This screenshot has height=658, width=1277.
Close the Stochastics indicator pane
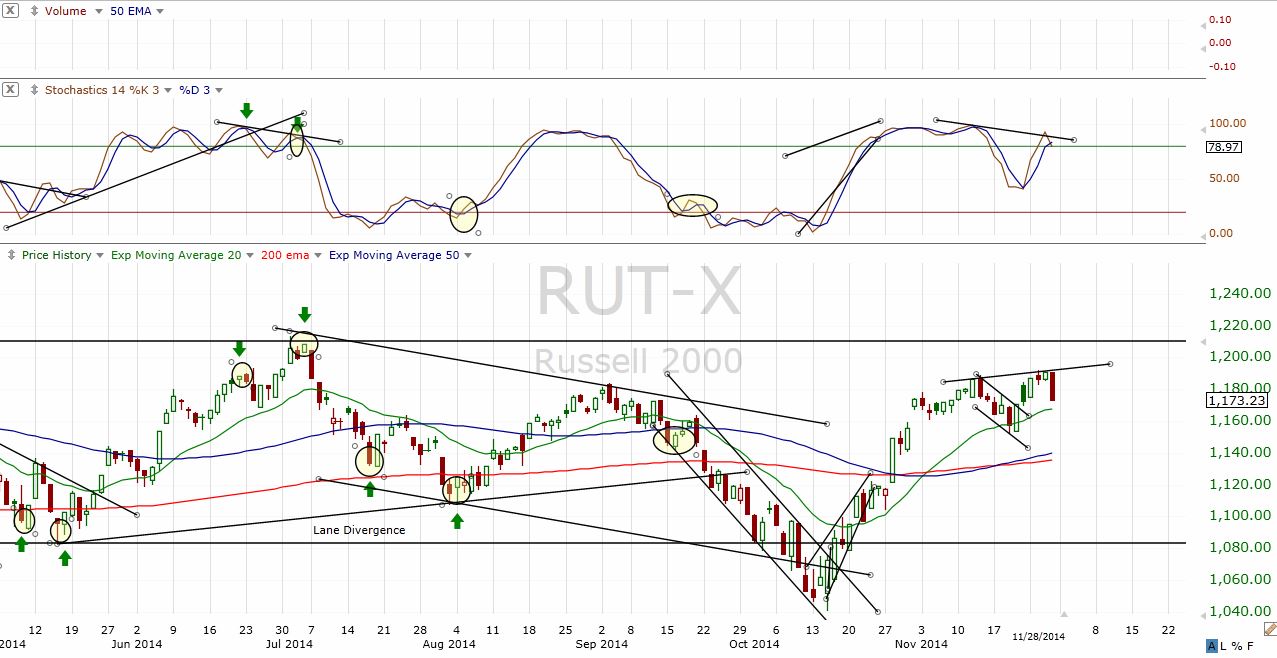[x=10, y=90]
